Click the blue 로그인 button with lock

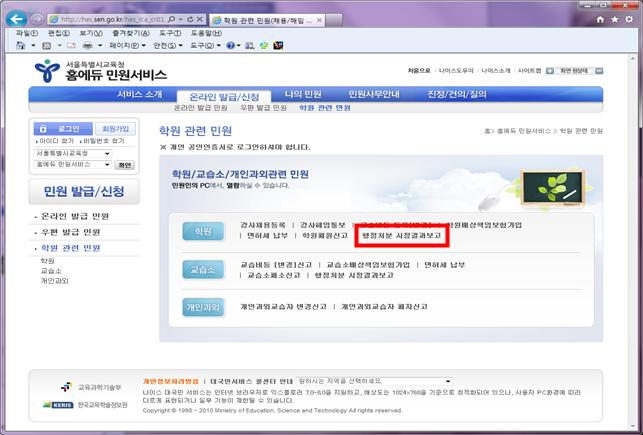(63, 129)
